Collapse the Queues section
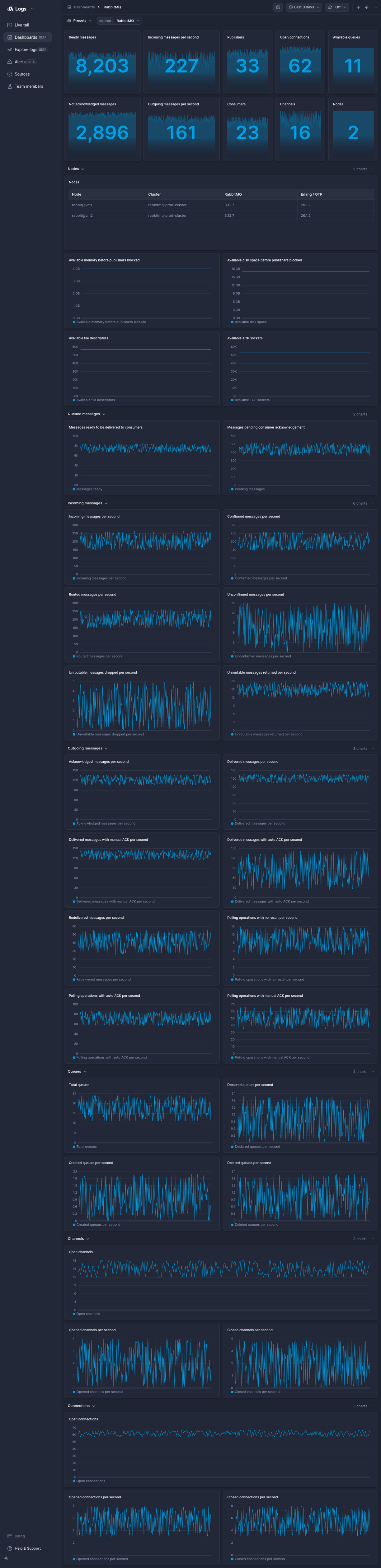This screenshot has height=1568, width=381. (x=78, y=1071)
